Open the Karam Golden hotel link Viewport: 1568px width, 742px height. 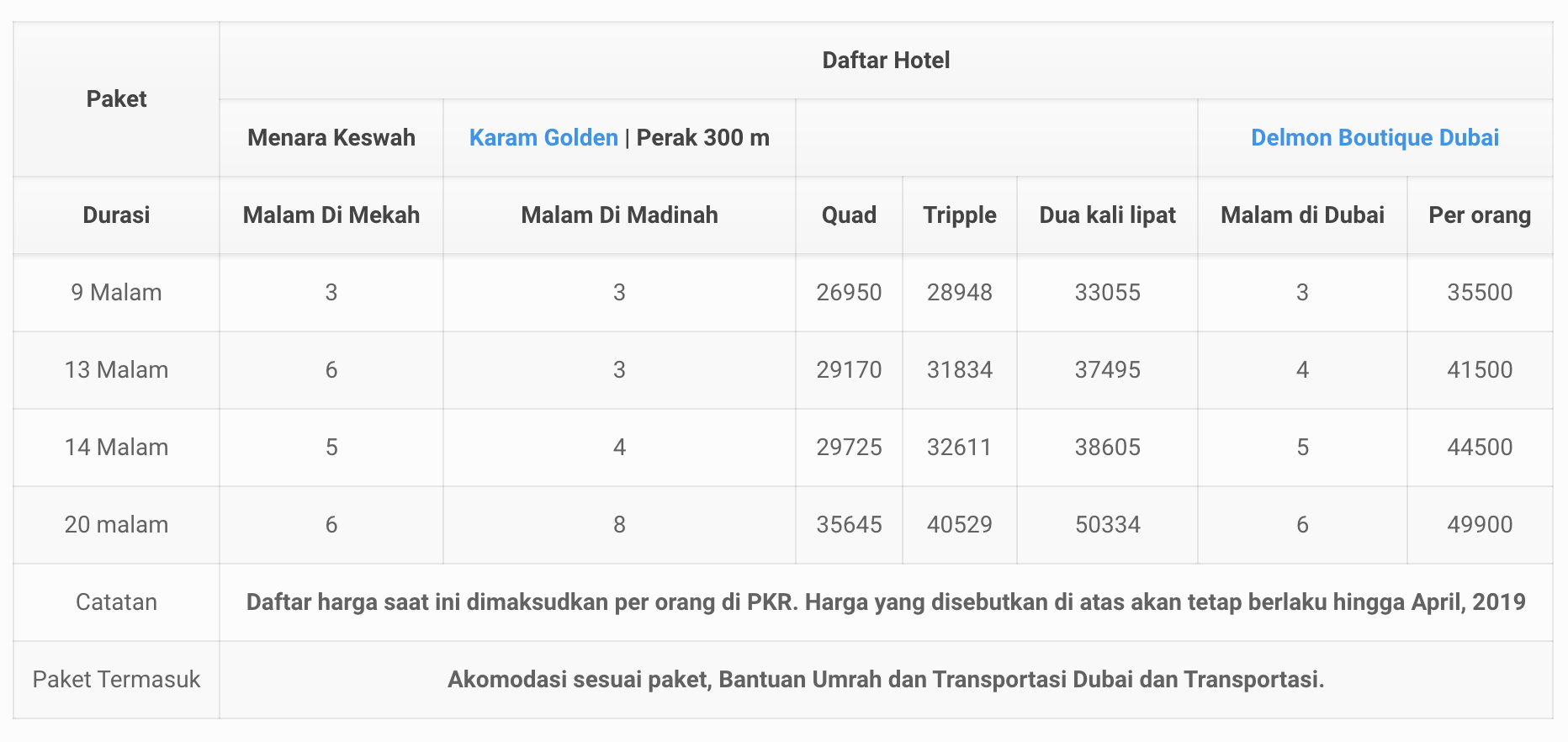click(x=543, y=138)
